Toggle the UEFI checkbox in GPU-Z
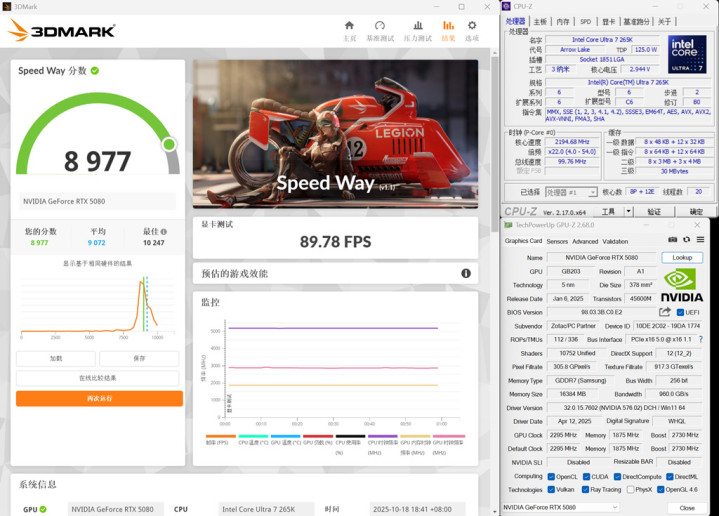 pos(681,312)
